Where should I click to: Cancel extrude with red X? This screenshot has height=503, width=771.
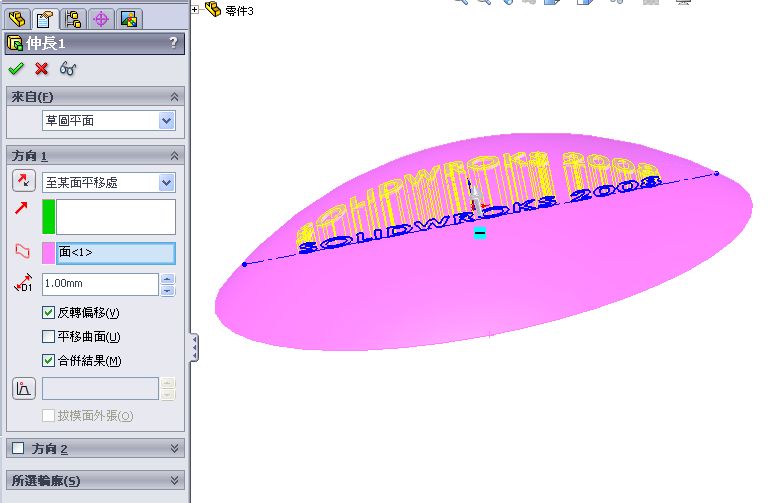[42, 69]
